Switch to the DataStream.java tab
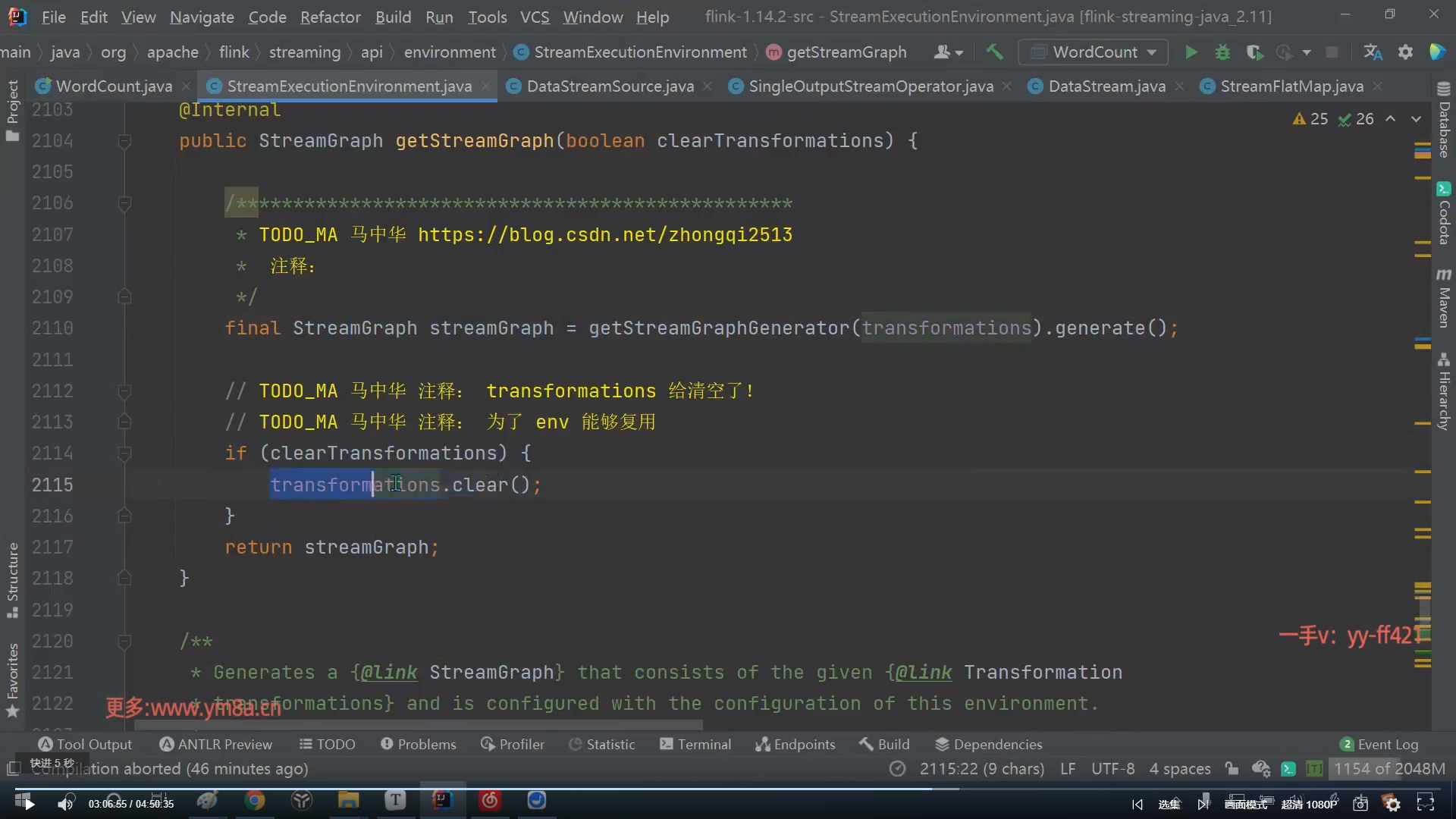Image resolution: width=1456 pixels, height=819 pixels. pos(1106,86)
